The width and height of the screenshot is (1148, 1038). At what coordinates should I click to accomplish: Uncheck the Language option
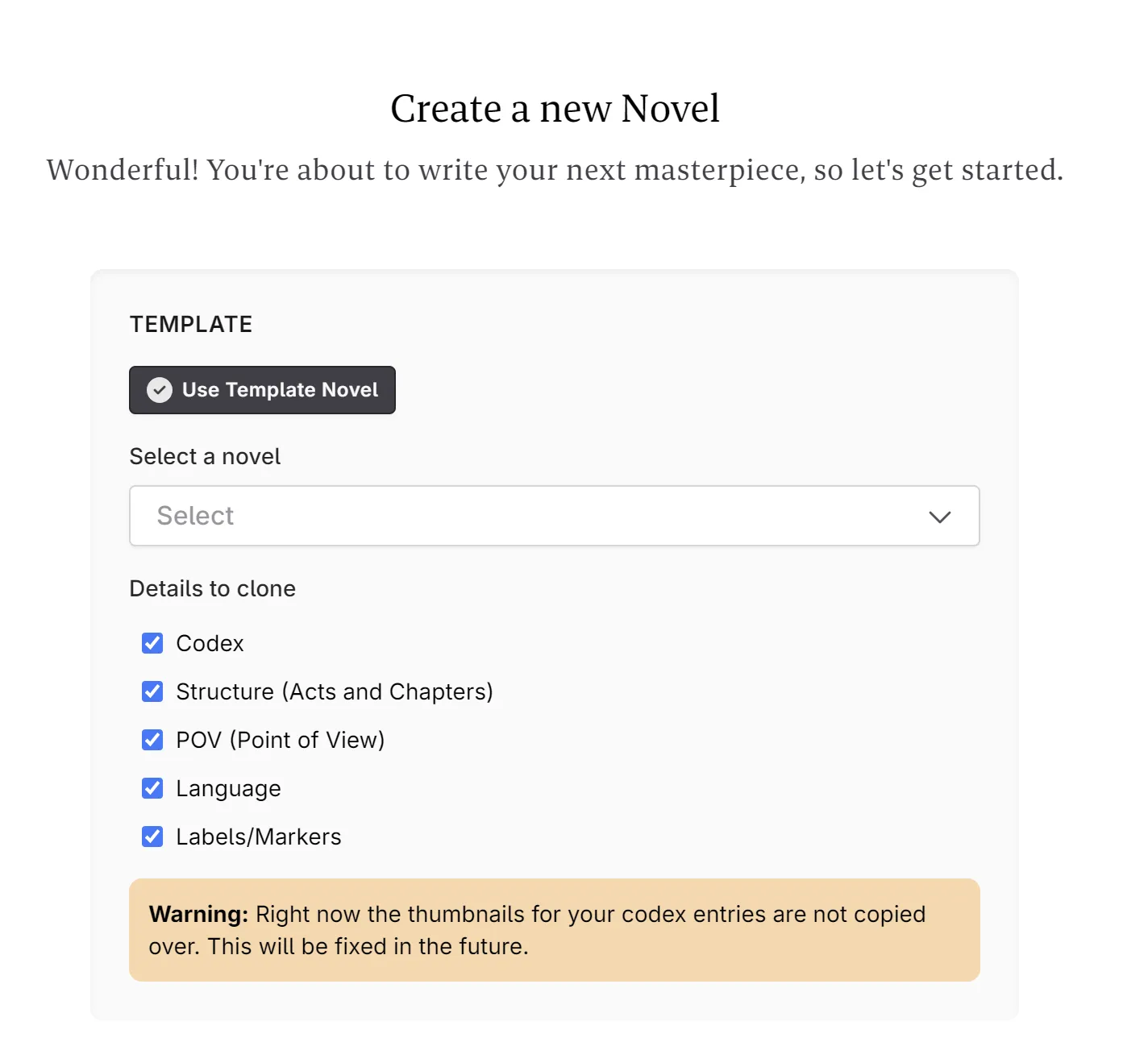(152, 787)
